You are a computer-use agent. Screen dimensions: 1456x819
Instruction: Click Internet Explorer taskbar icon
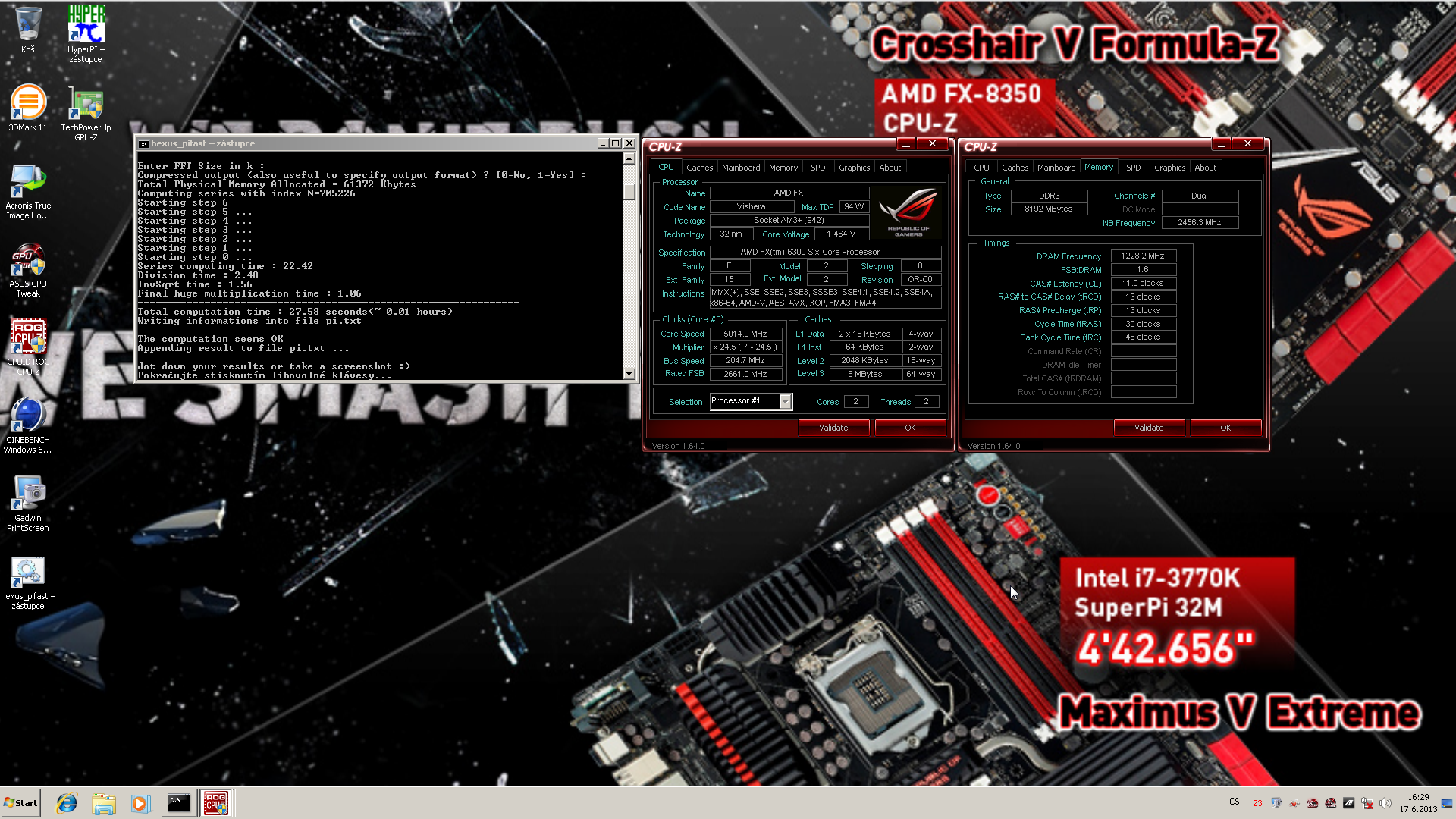pyautogui.click(x=67, y=802)
